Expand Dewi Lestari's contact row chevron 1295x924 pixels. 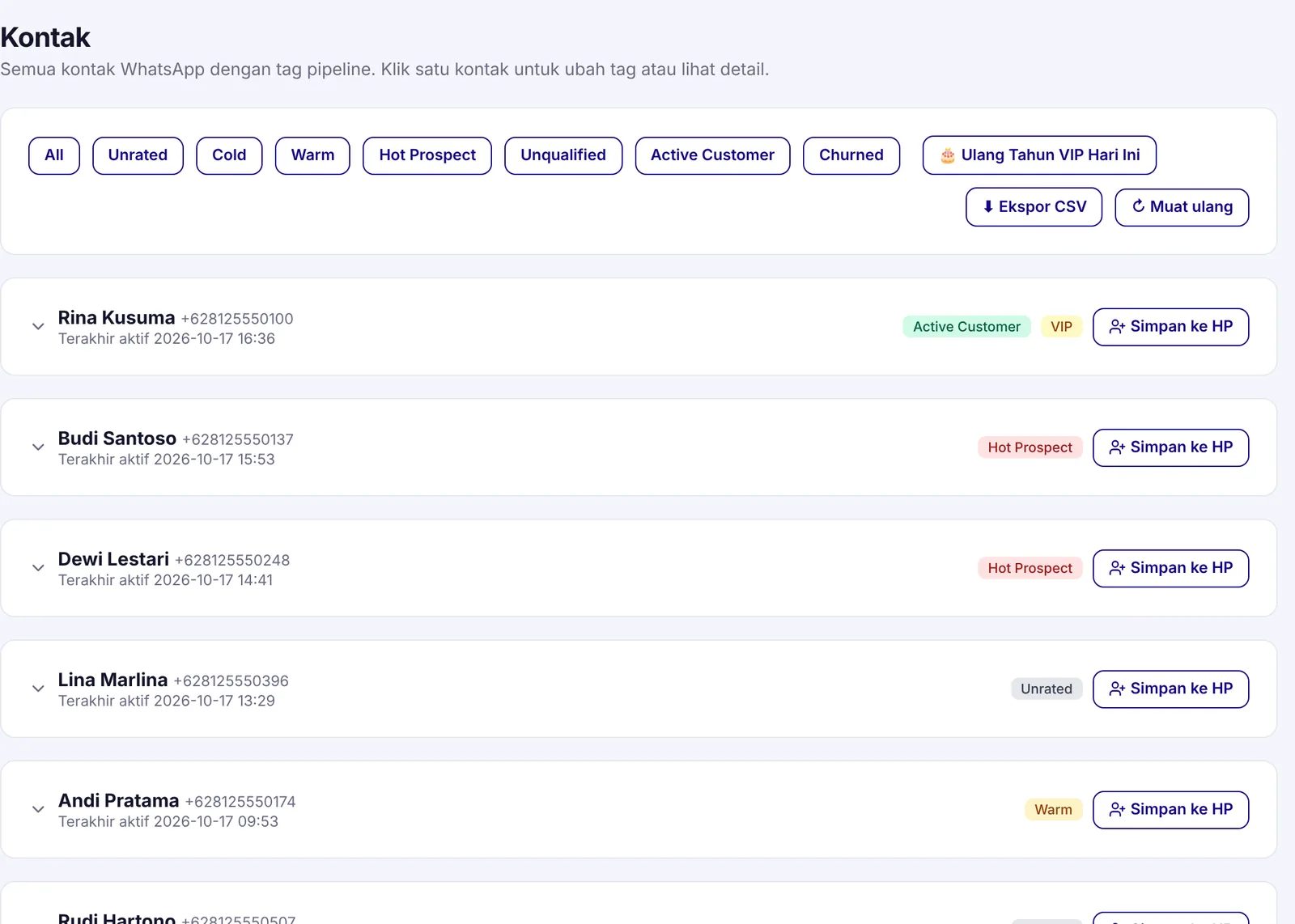[38, 568]
